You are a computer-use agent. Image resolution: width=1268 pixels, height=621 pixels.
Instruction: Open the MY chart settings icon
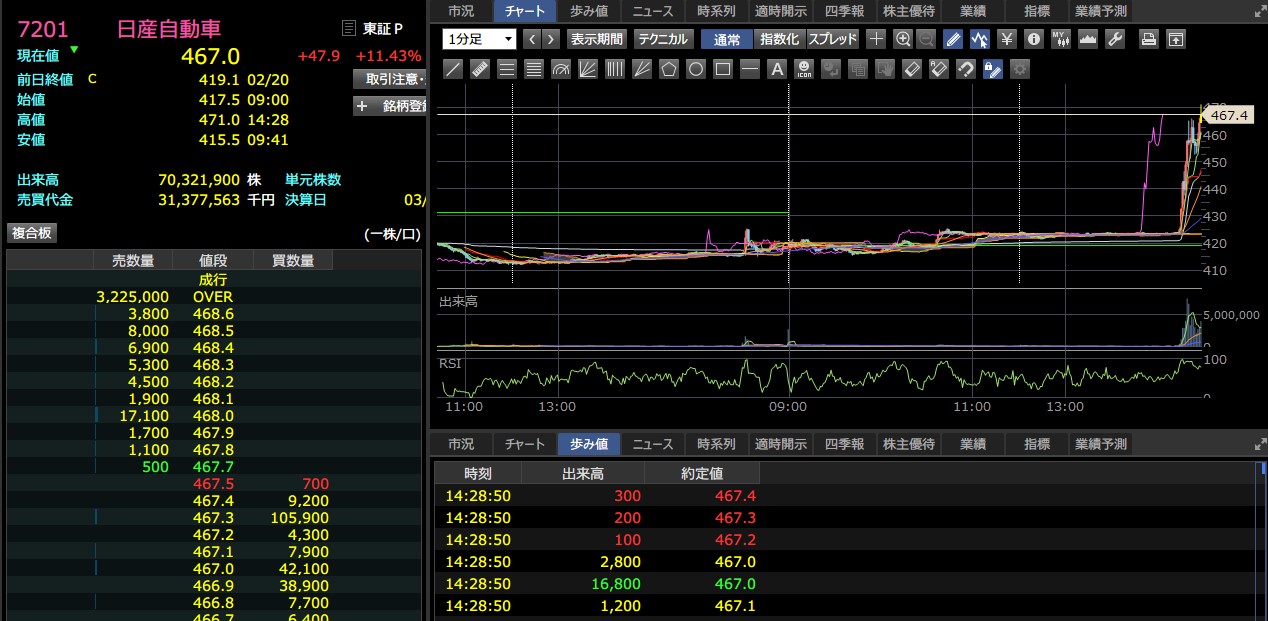1061,39
